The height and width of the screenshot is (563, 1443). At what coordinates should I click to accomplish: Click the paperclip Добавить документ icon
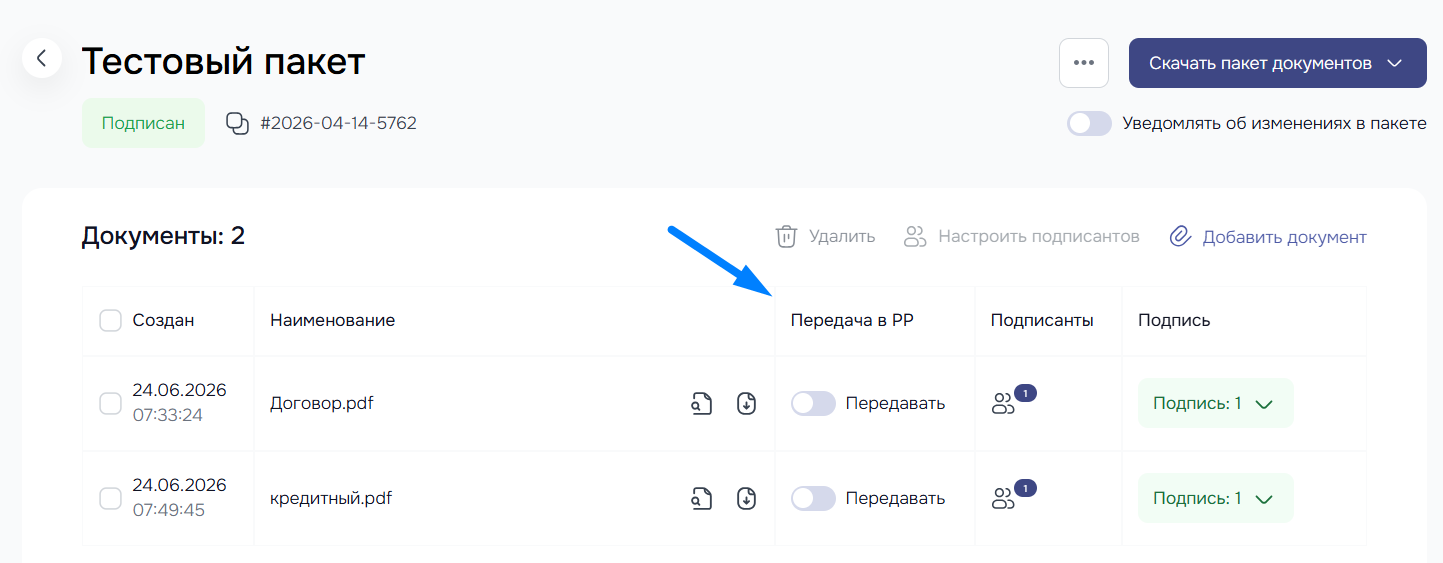(x=1181, y=237)
